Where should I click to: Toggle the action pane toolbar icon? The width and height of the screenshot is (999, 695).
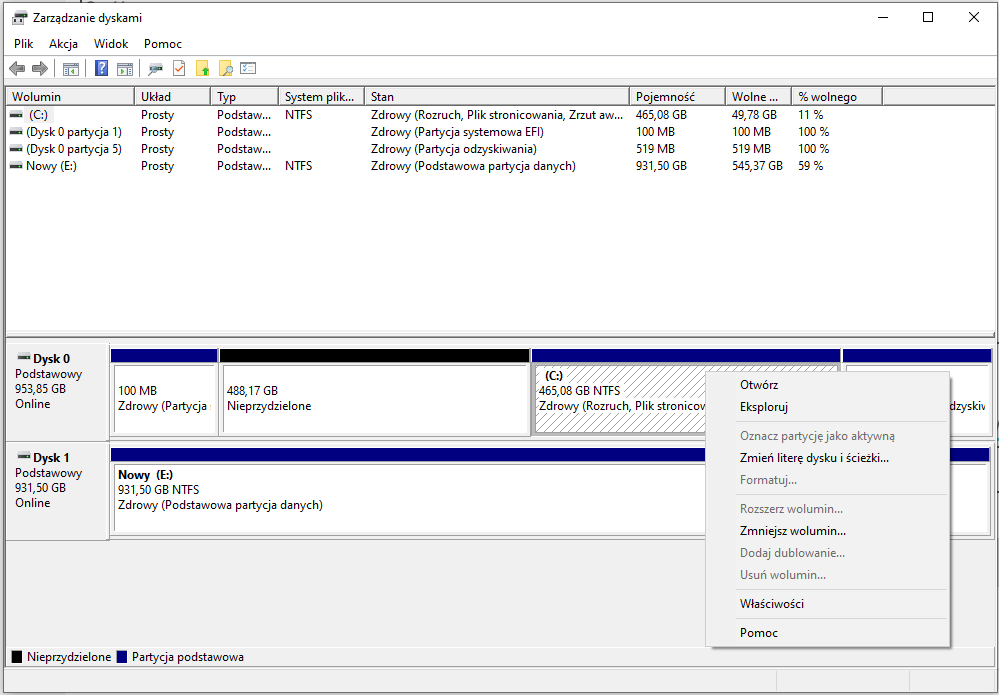click(x=125, y=69)
